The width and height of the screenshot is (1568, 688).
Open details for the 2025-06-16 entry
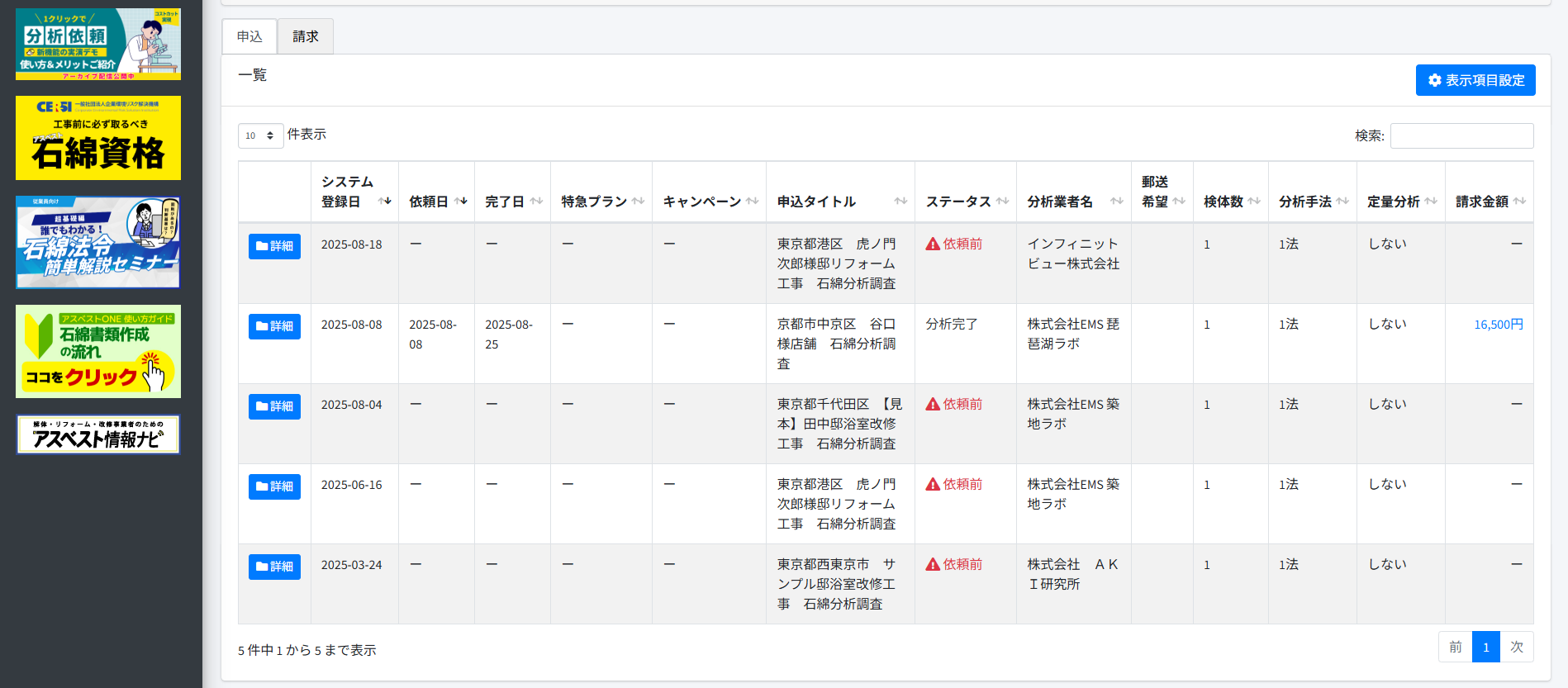click(274, 486)
